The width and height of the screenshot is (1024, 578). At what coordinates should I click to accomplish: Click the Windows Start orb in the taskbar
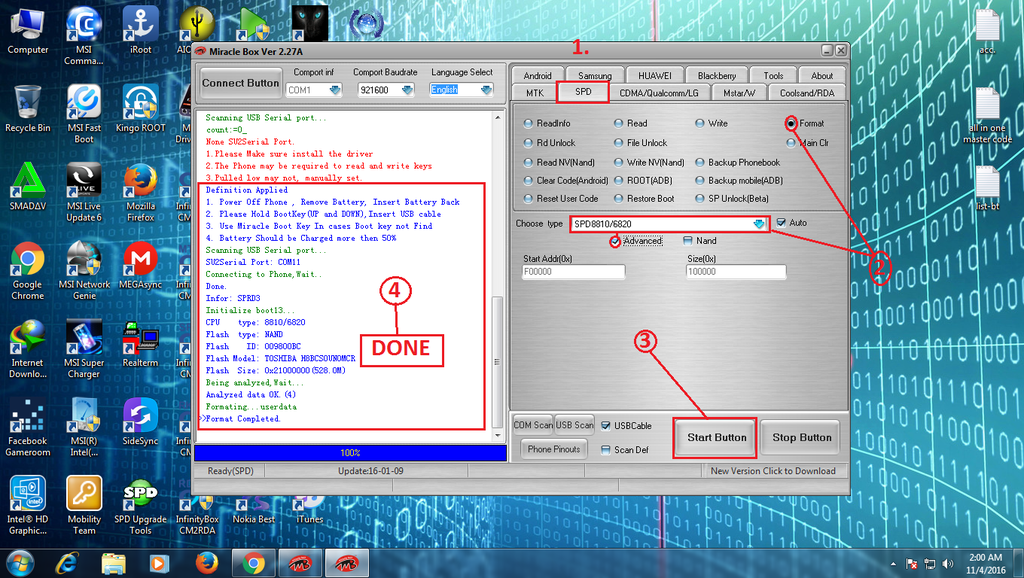tap(20, 562)
